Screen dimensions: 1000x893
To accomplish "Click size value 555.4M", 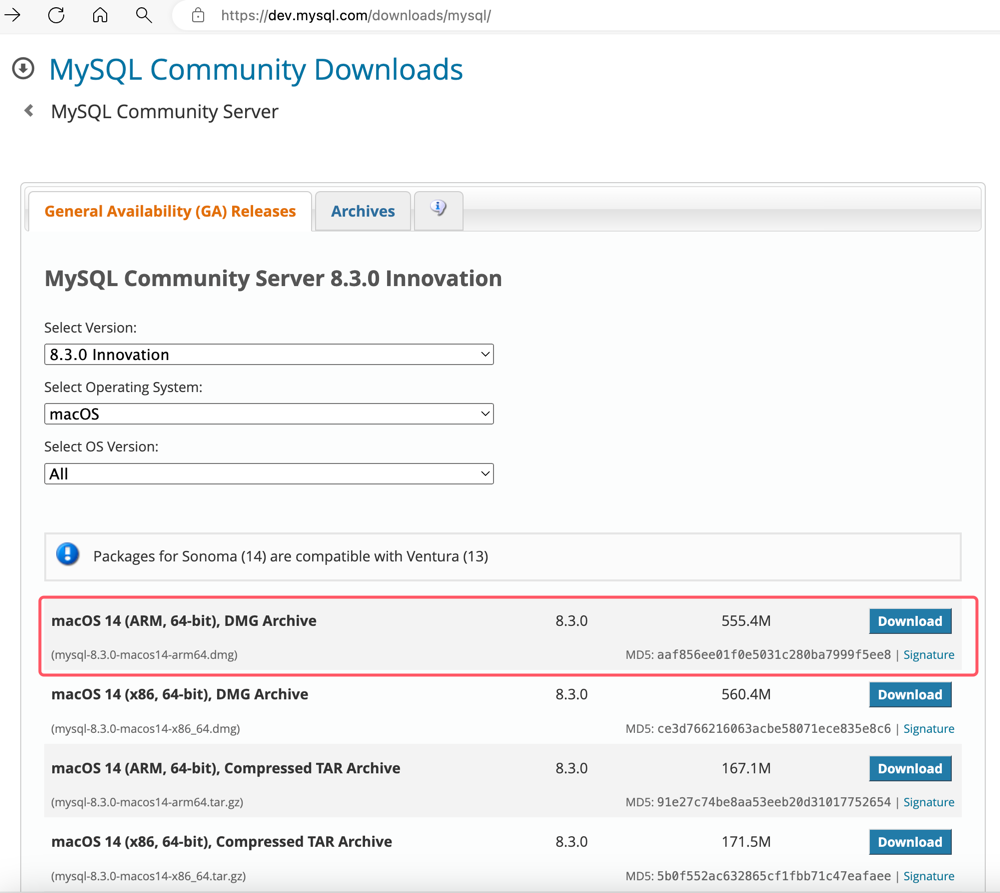I will 746,621.
